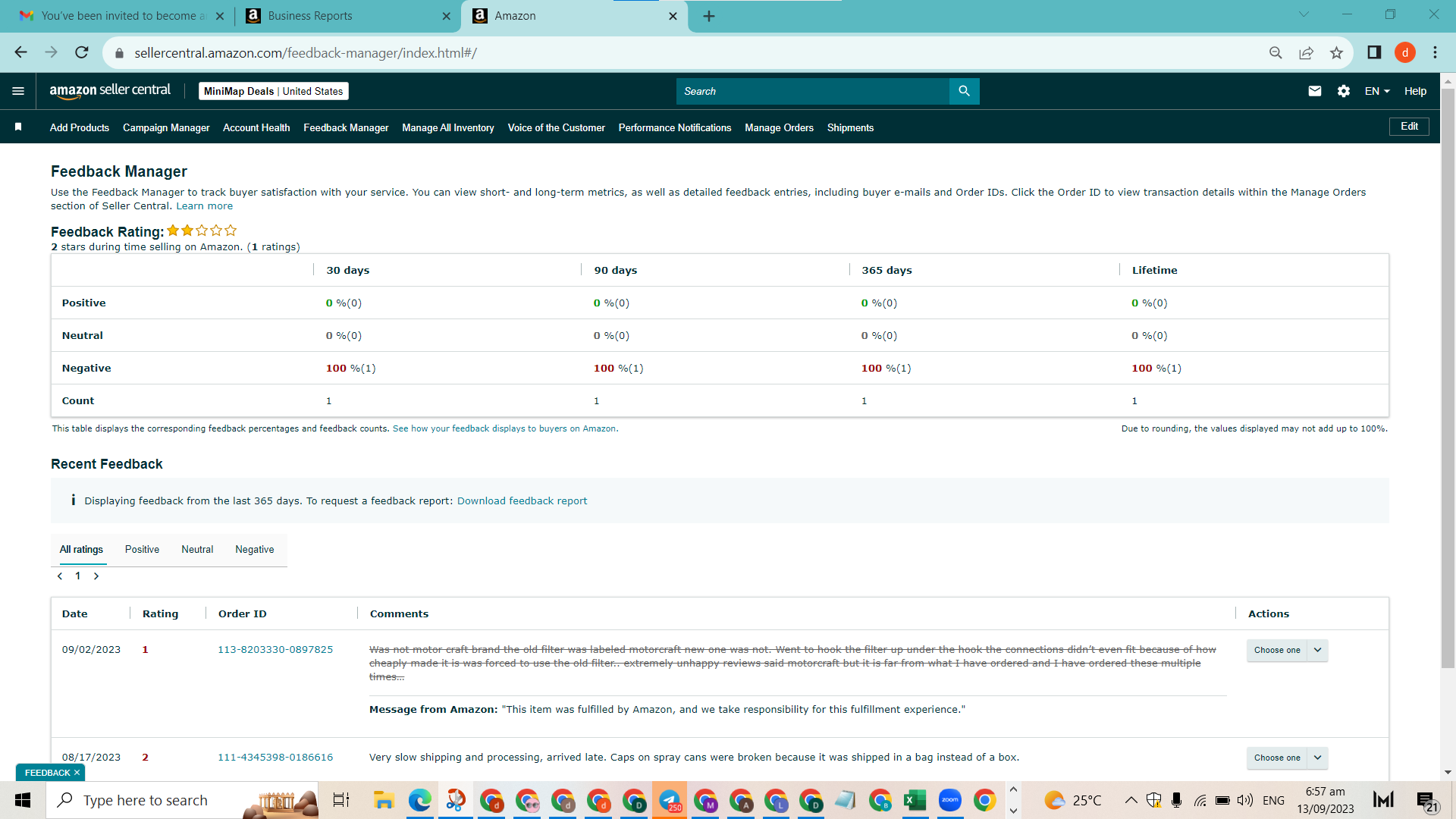Switch to the Gmail invitation browser tab
This screenshot has width=1456, height=819.
pyautogui.click(x=121, y=16)
